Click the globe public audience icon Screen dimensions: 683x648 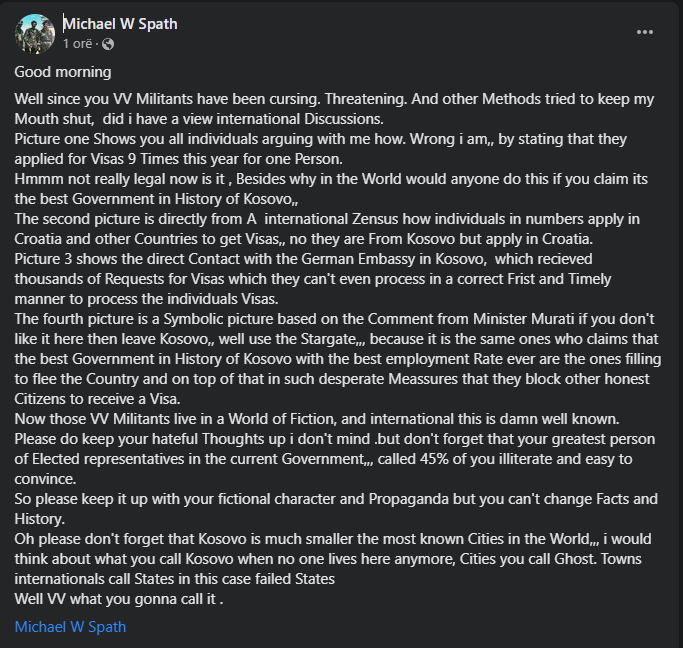[x=108, y=44]
